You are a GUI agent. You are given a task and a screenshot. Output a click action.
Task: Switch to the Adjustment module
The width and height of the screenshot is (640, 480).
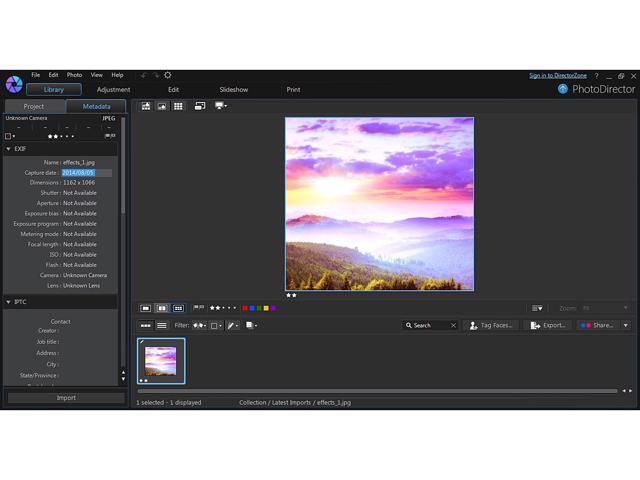(x=113, y=89)
